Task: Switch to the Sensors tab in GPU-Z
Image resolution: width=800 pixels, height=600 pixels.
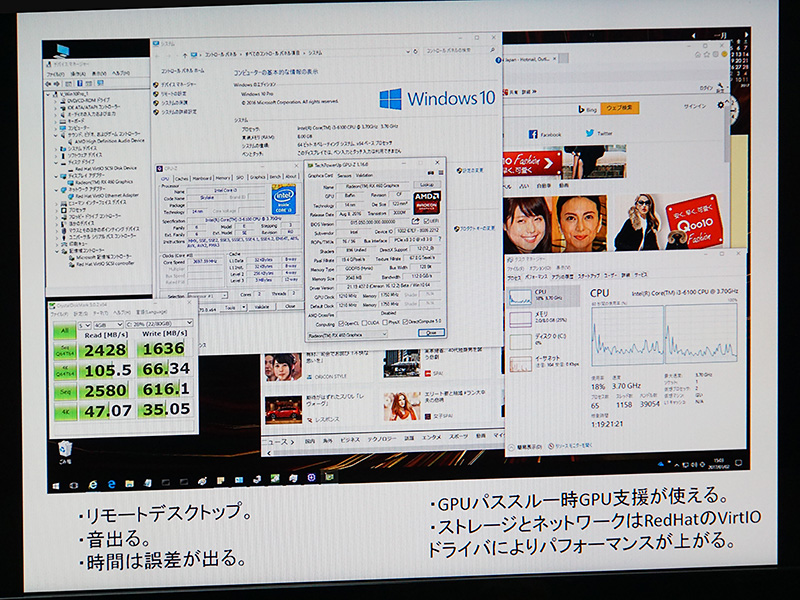Action: tap(344, 176)
